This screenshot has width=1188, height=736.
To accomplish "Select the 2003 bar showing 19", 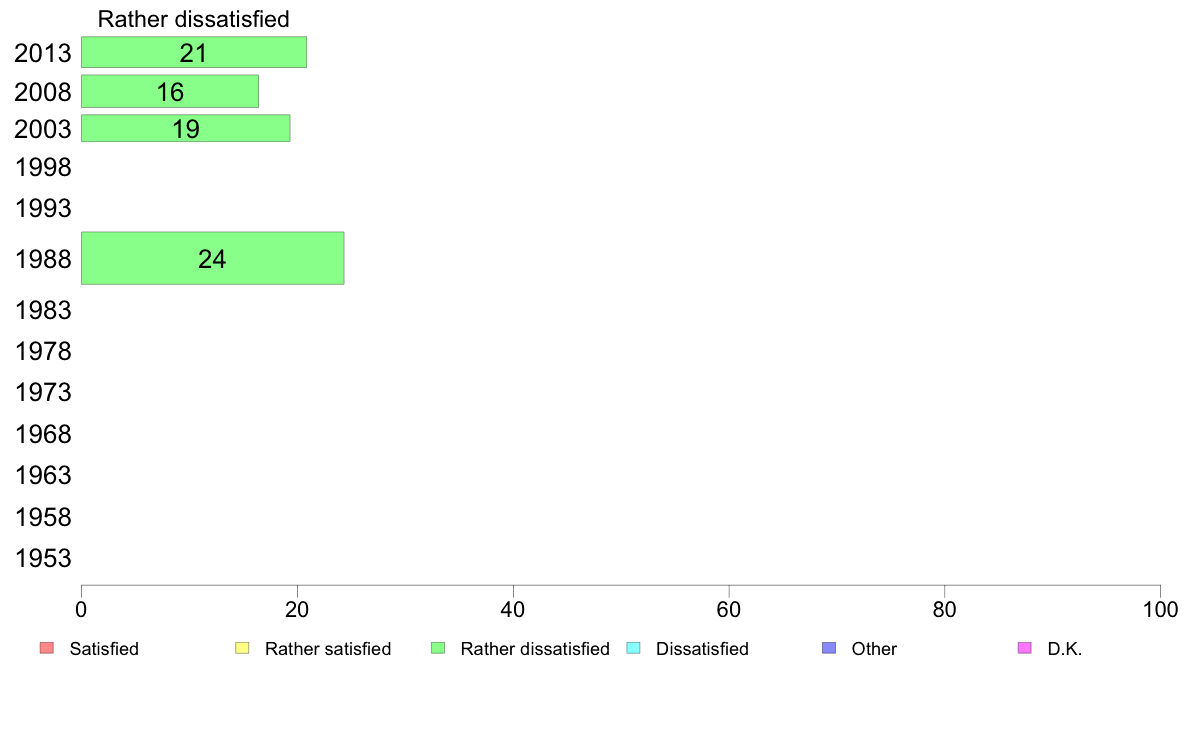I will [186, 128].
